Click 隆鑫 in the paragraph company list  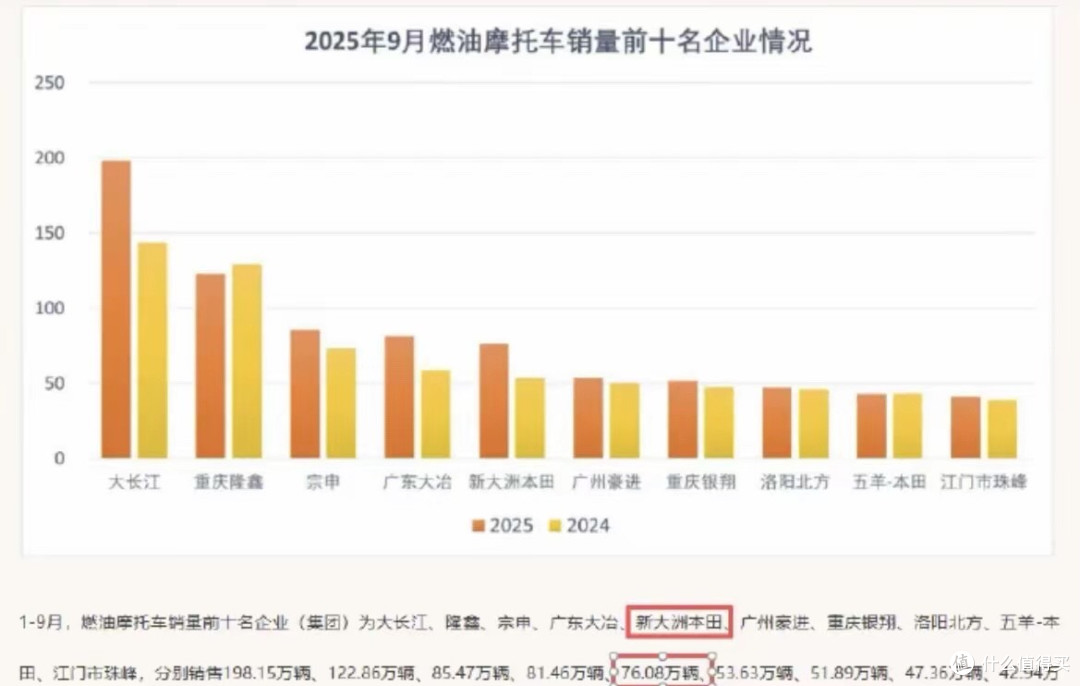point(462,623)
